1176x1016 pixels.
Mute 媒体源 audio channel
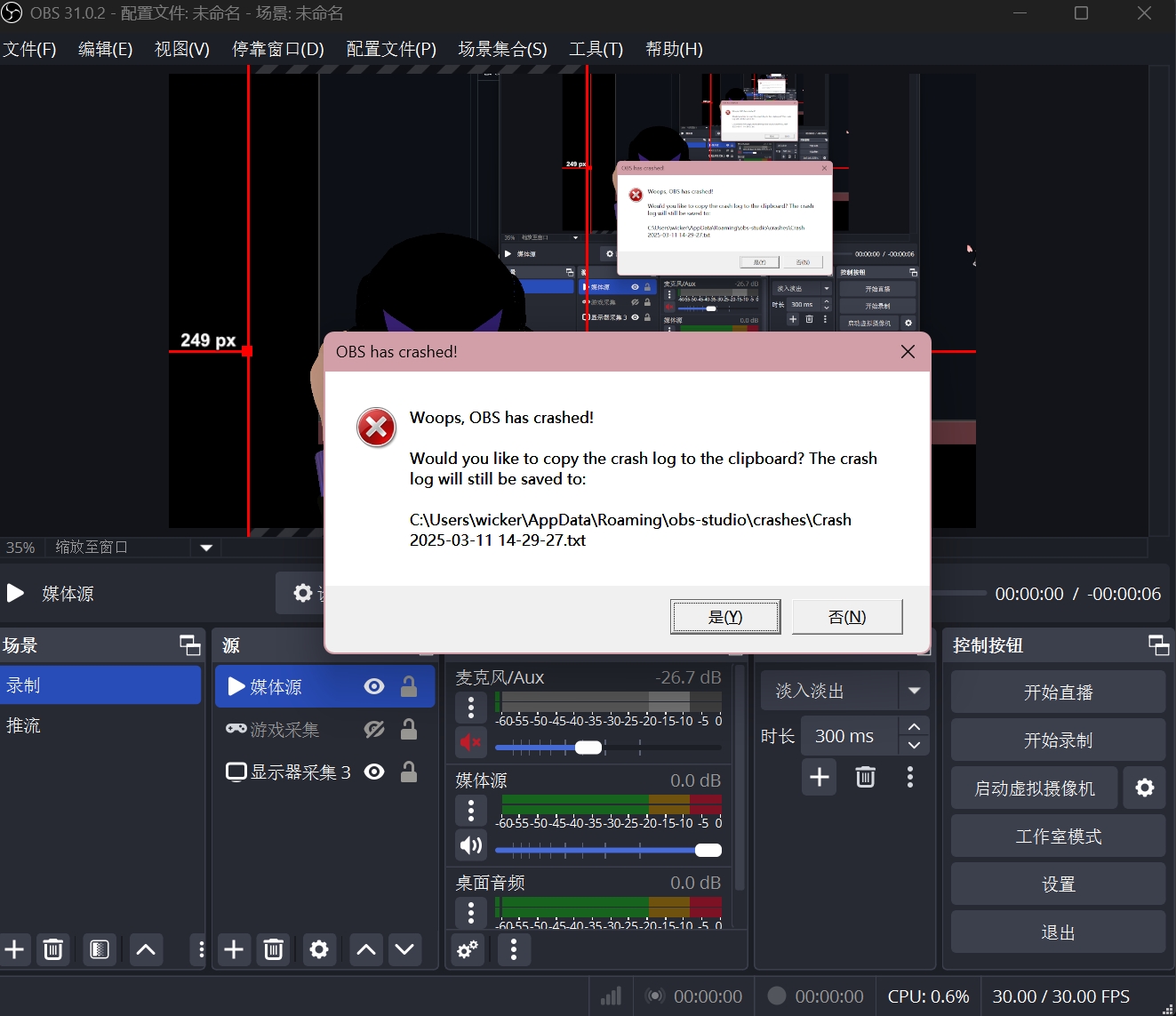coord(471,845)
